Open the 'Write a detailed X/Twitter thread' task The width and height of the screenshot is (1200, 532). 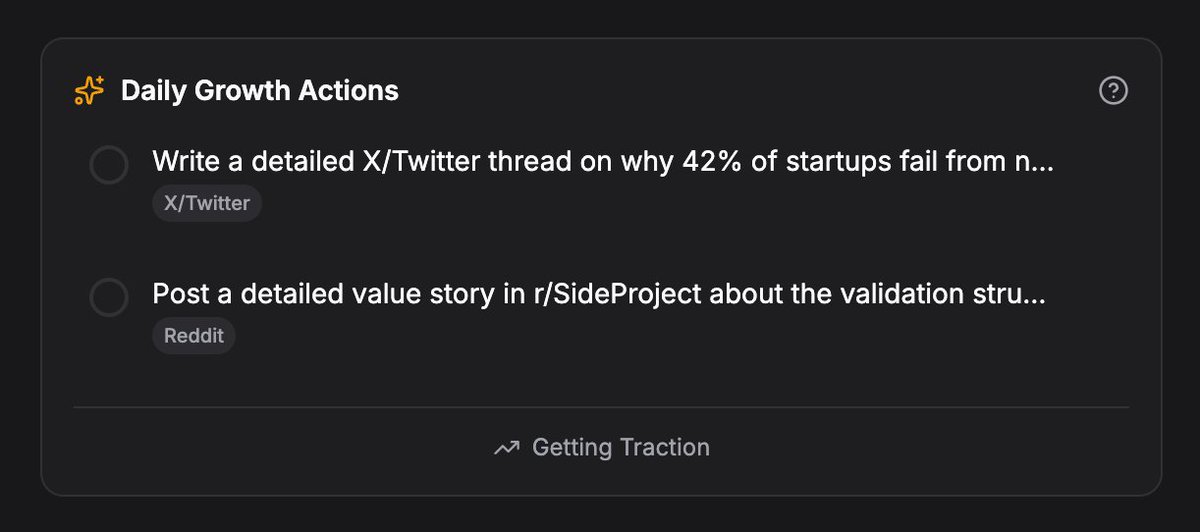pos(603,162)
